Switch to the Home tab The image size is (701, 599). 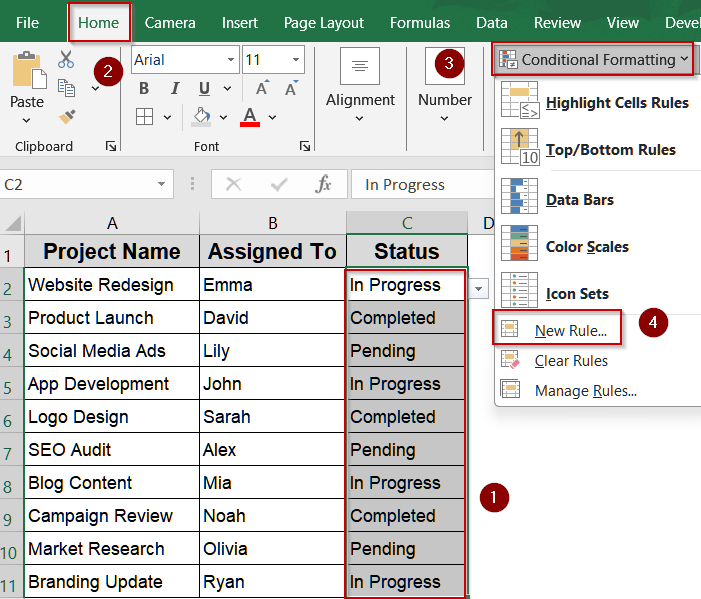98,23
